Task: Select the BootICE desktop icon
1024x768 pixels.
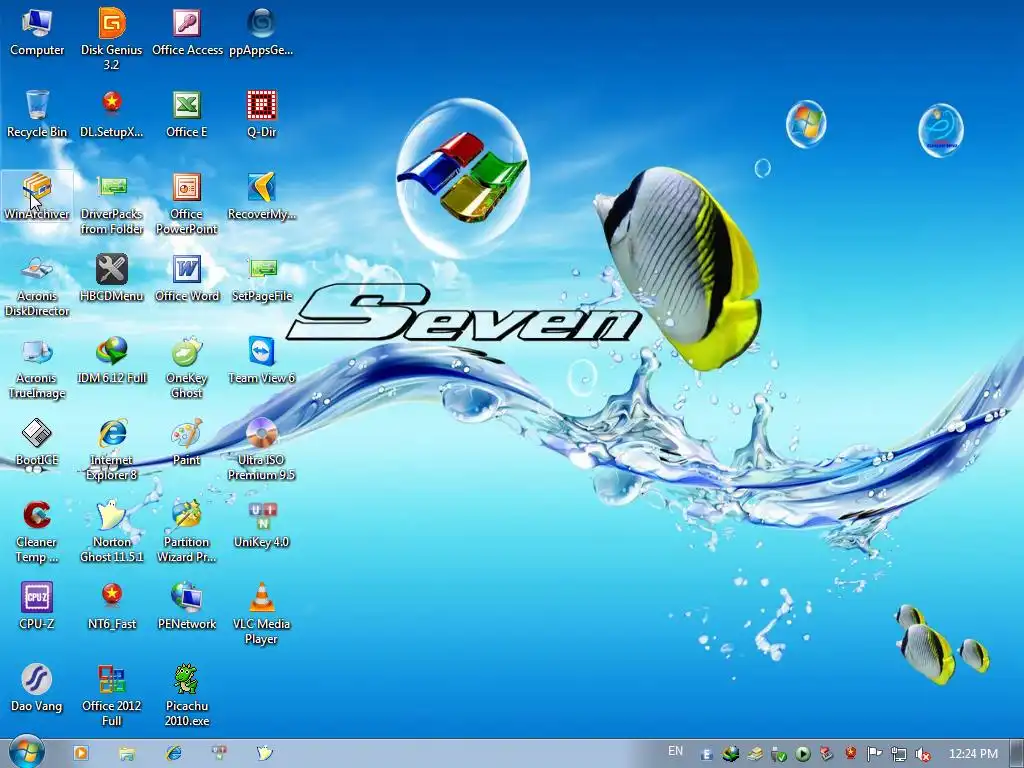Action: click(x=37, y=442)
